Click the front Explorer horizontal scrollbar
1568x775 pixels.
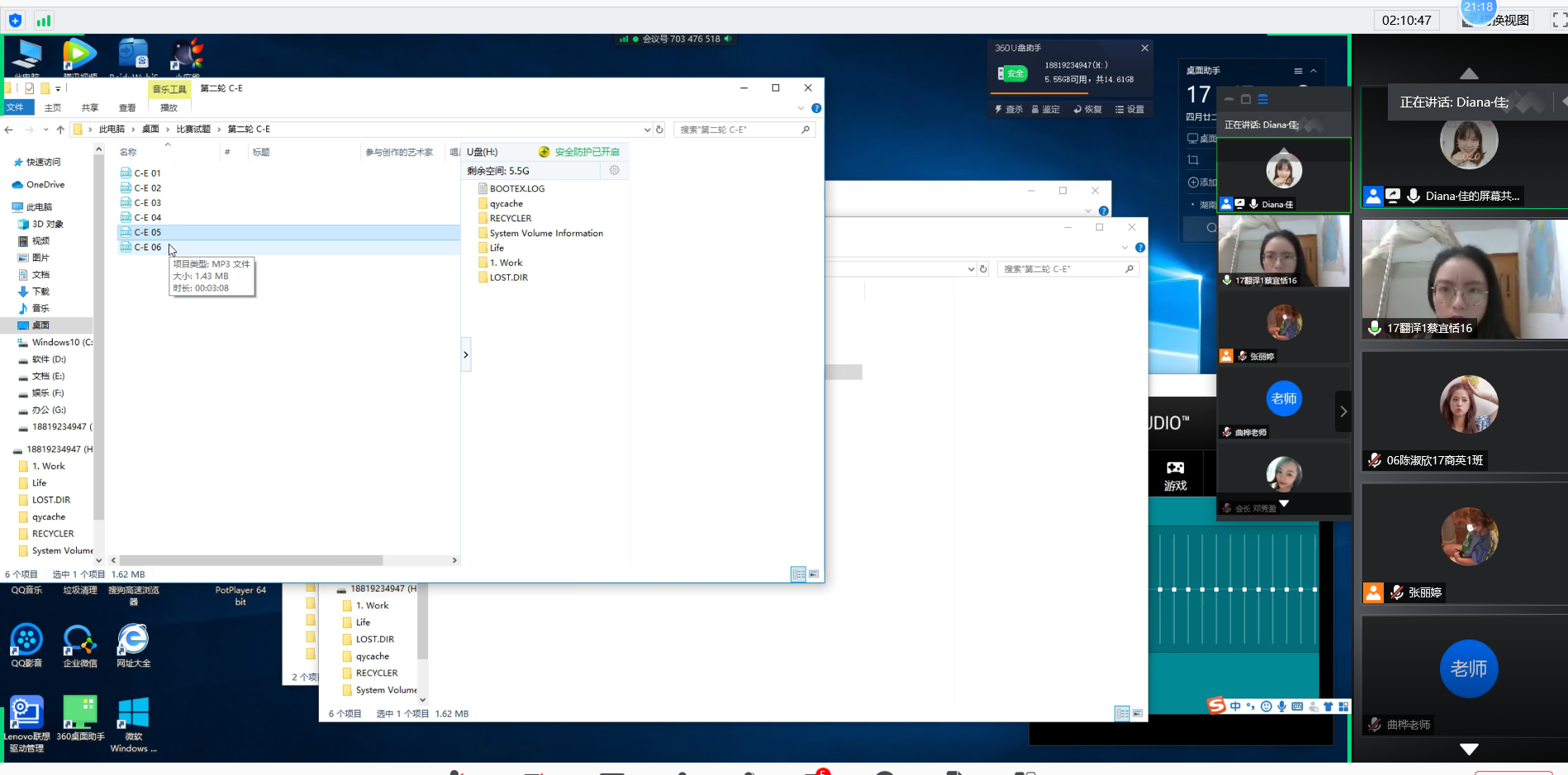pyautogui.click(x=251, y=560)
